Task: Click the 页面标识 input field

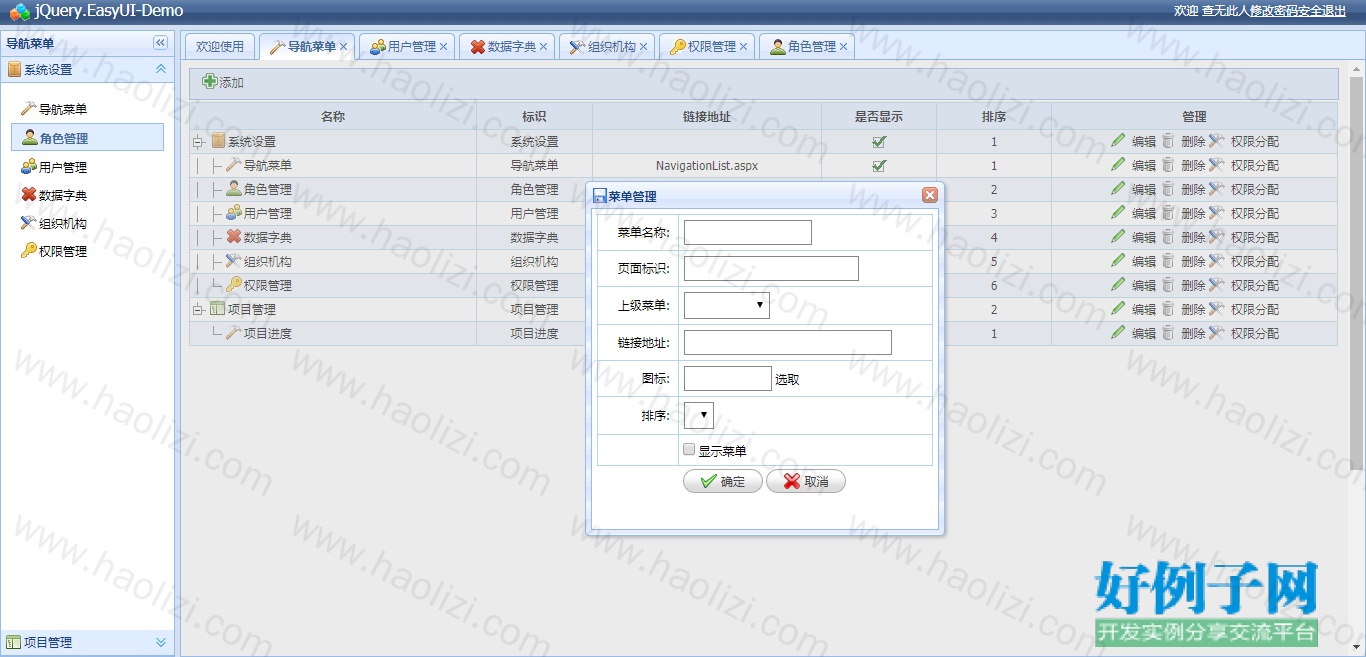Action: coord(771,268)
